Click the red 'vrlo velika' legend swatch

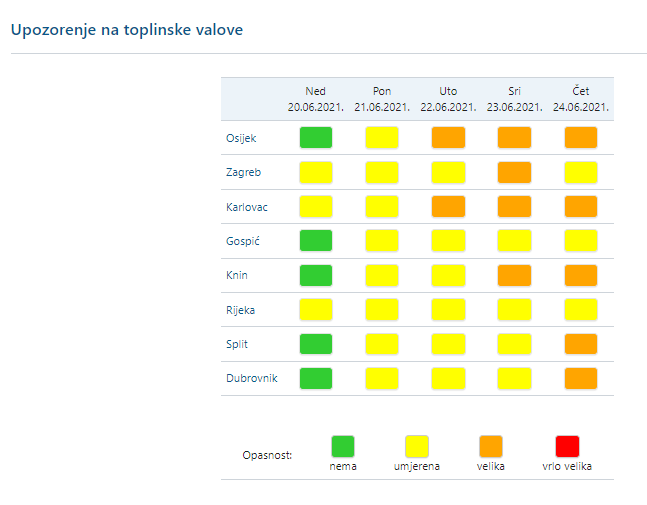tap(567, 446)
